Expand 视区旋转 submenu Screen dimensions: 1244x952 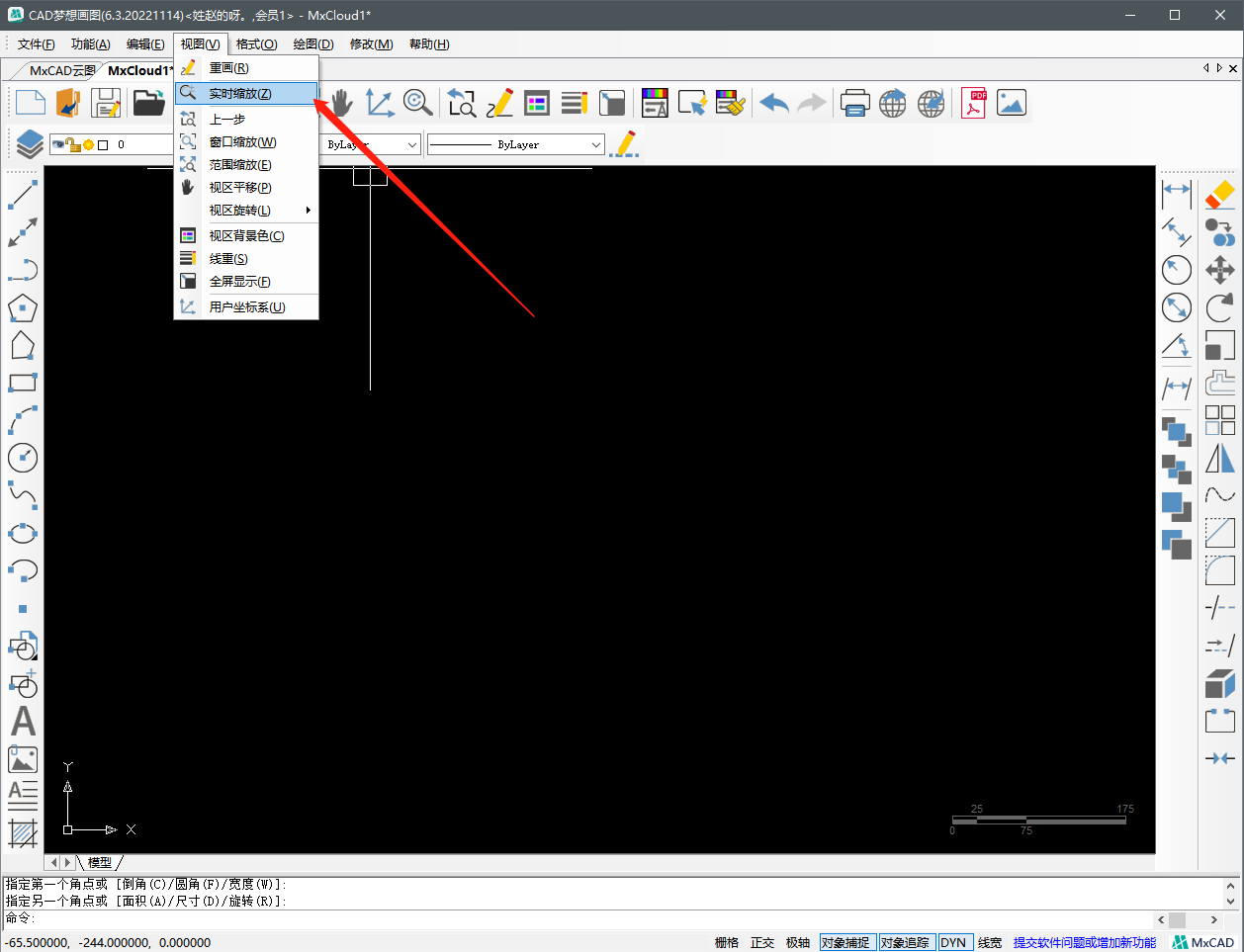tap(246, 211)
